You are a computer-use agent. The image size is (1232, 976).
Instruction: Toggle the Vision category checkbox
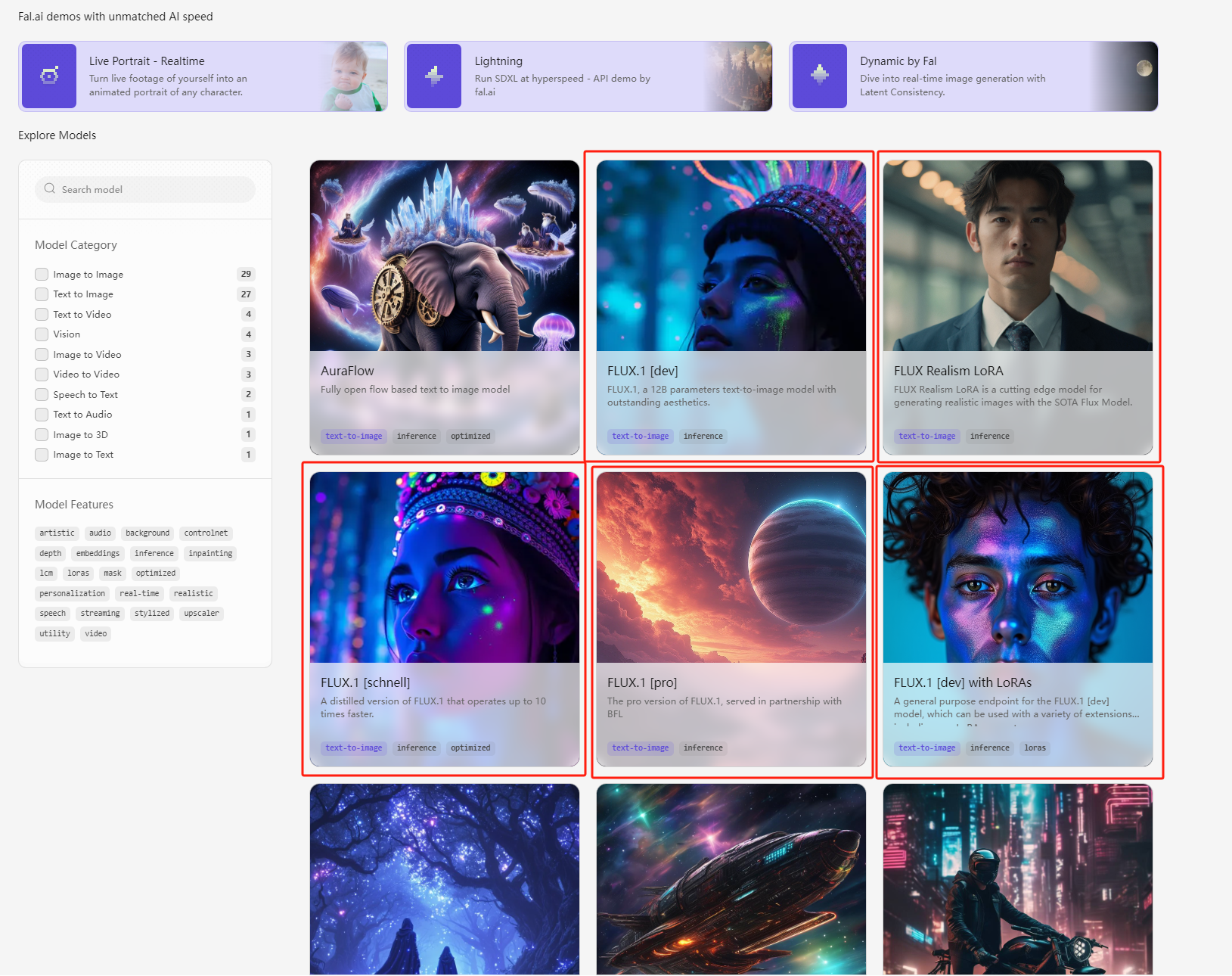pos(42,334)
